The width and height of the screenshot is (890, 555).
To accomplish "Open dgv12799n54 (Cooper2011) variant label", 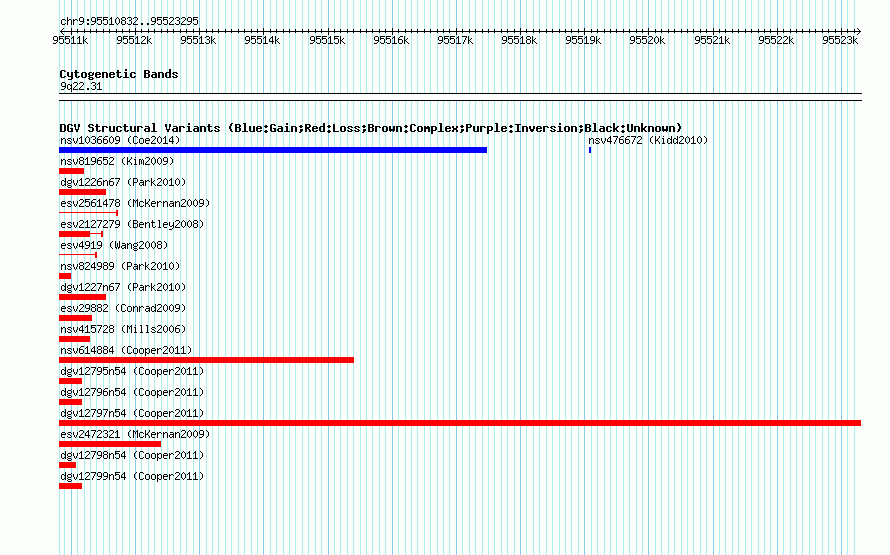I will coord(132,476).
